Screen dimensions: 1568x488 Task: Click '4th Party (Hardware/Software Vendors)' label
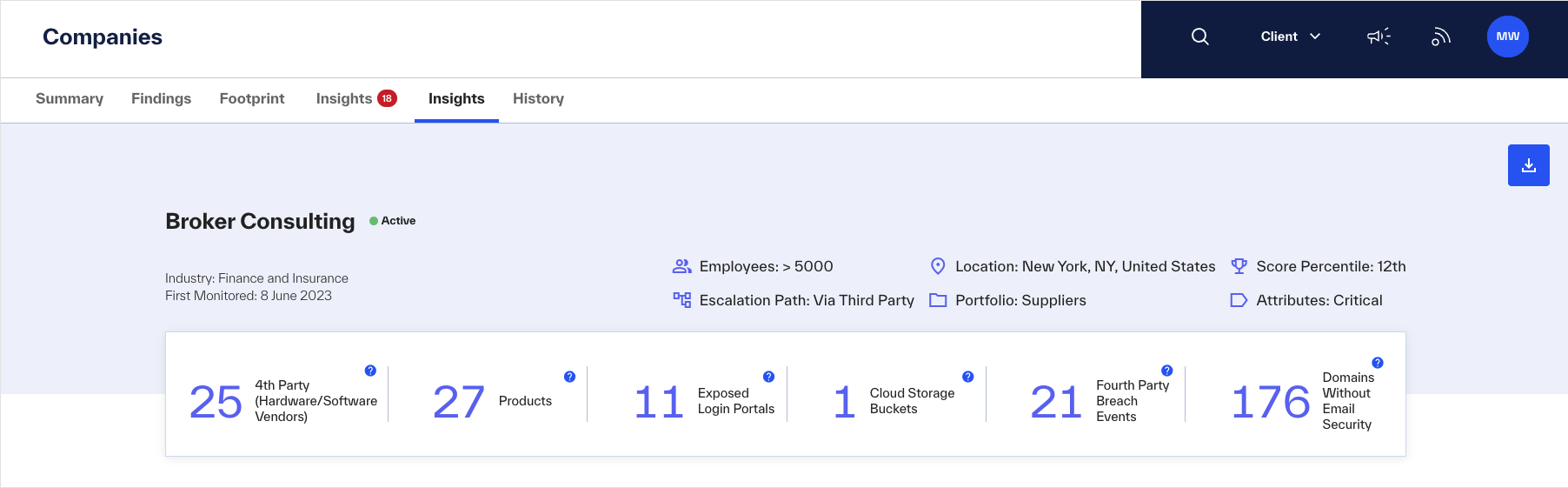point(316,401)
